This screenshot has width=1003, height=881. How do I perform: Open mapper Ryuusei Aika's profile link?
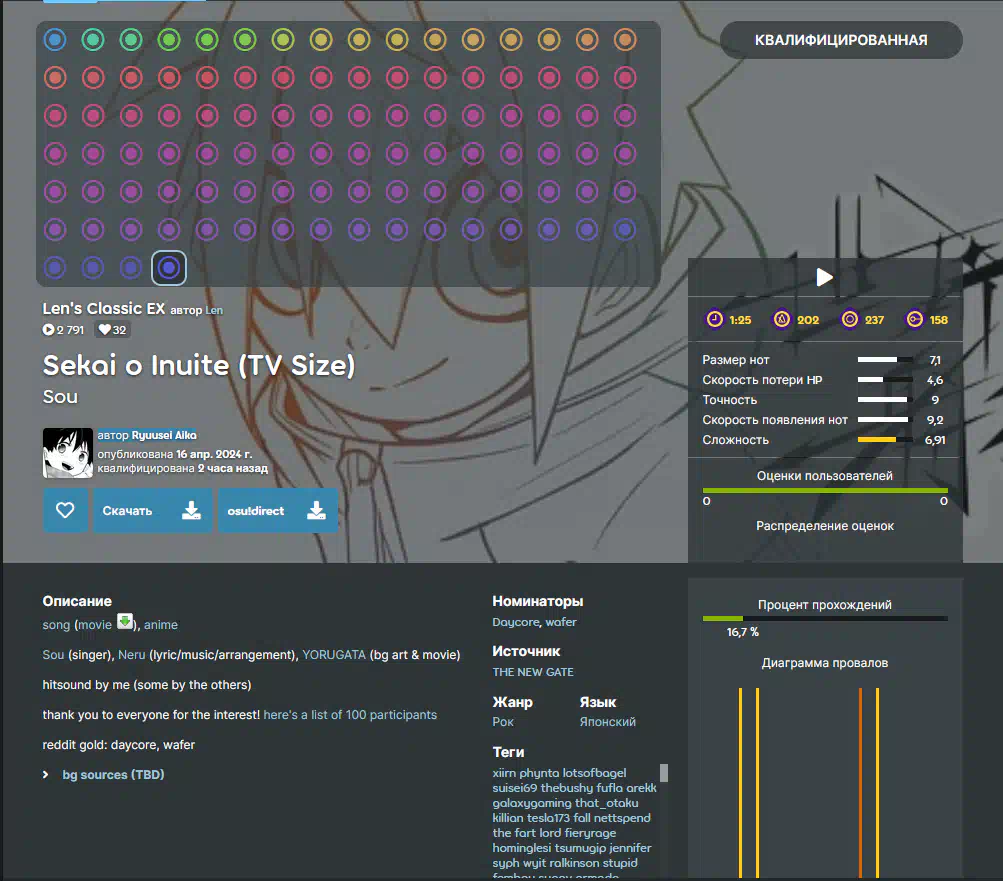coord(164,435)
